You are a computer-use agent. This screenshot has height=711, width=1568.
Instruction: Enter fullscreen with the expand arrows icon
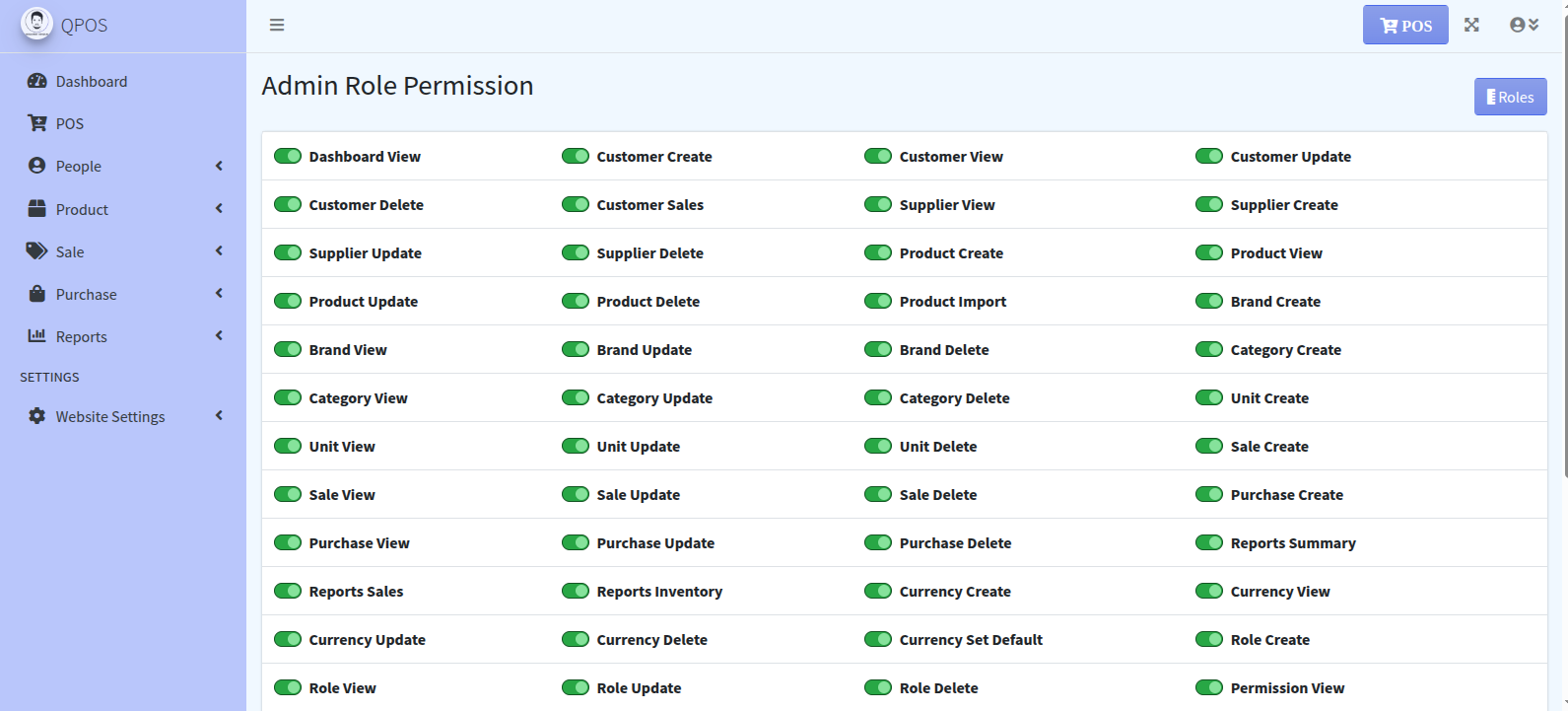click(1471, 25)
